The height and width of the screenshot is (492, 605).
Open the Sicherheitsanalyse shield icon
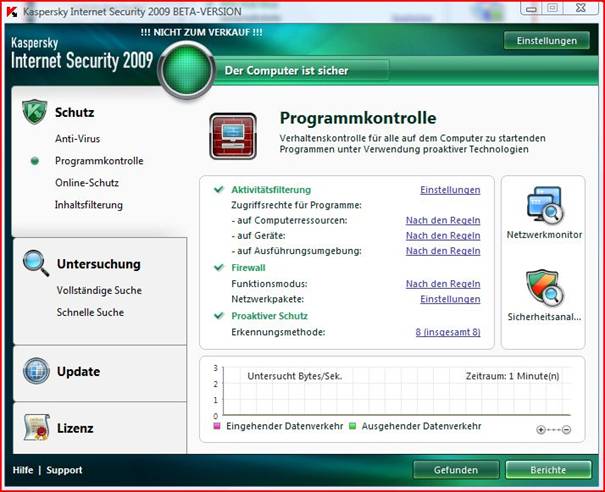click(x=545, y=287)
